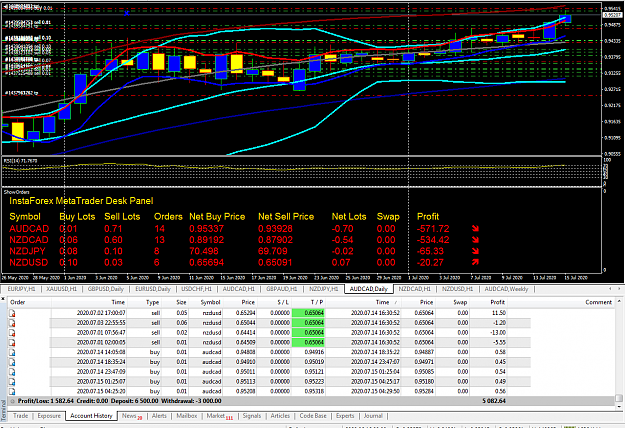Open the NZDCAD,H1 chart tab
625x428 pixels.
[x=414, y=289]
